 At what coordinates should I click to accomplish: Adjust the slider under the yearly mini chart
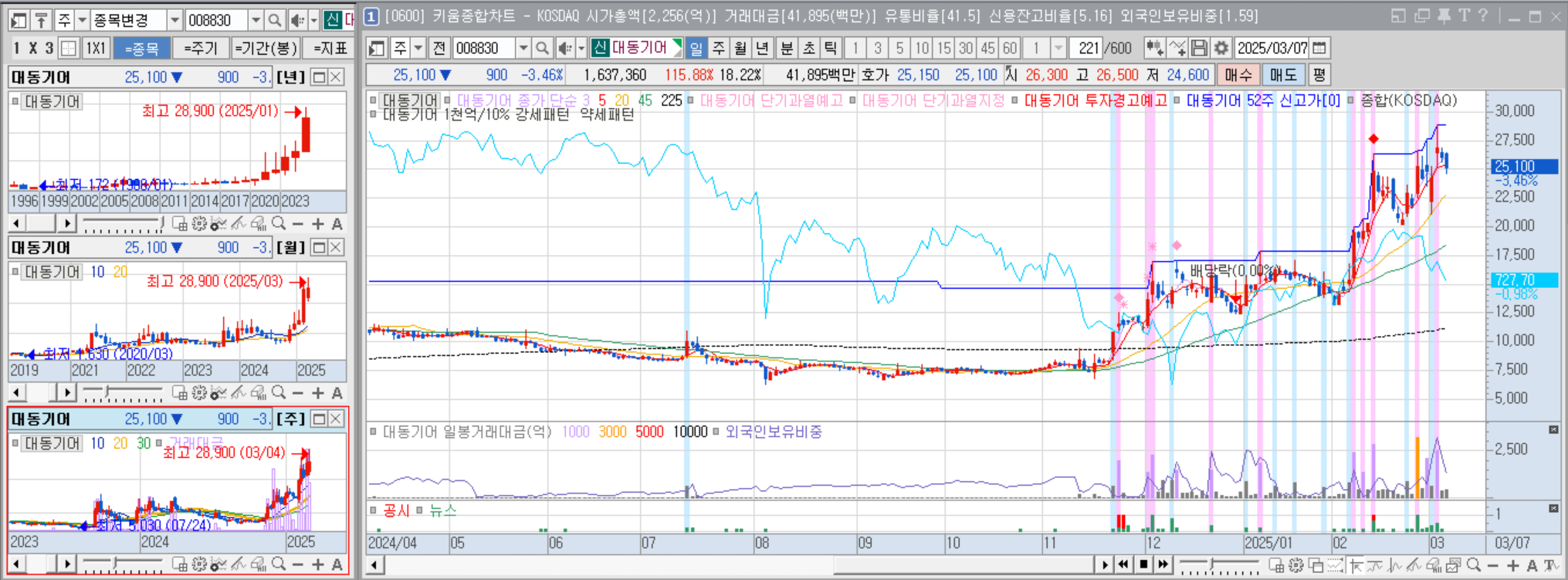coord(122,224)
